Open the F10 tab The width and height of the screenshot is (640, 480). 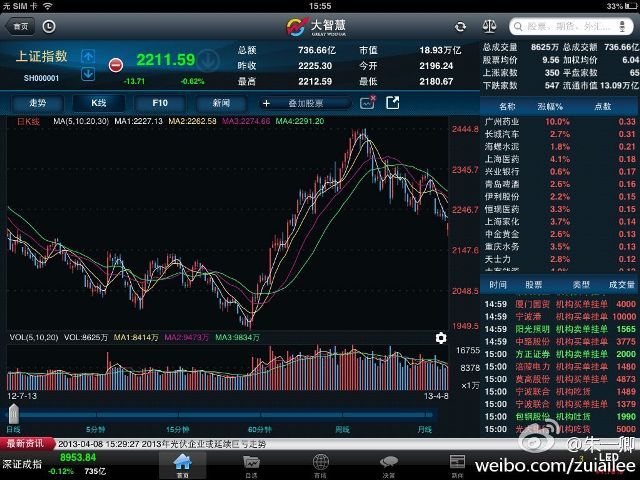pyautogui.click(x=160, y=103)
